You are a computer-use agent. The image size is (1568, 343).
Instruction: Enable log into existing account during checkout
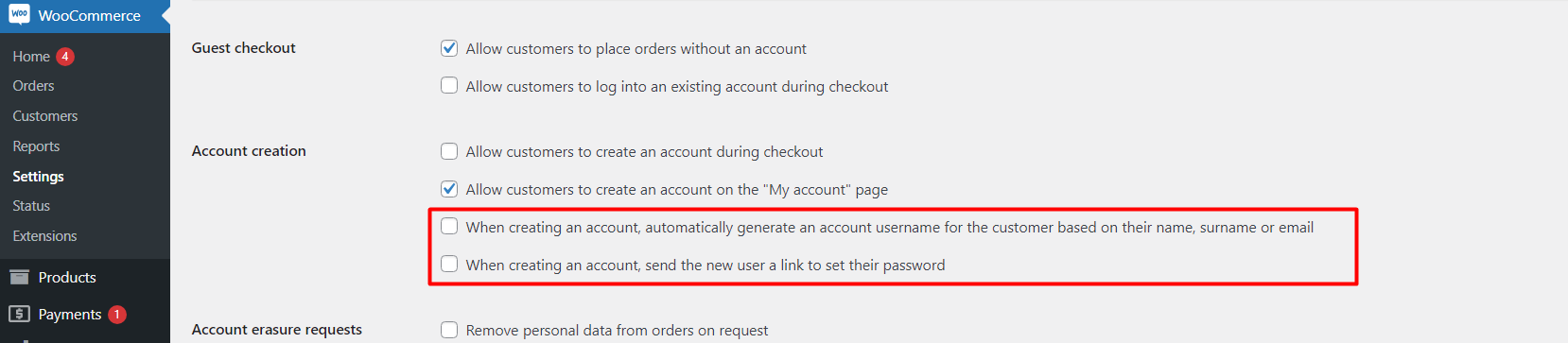click(449, 86)
